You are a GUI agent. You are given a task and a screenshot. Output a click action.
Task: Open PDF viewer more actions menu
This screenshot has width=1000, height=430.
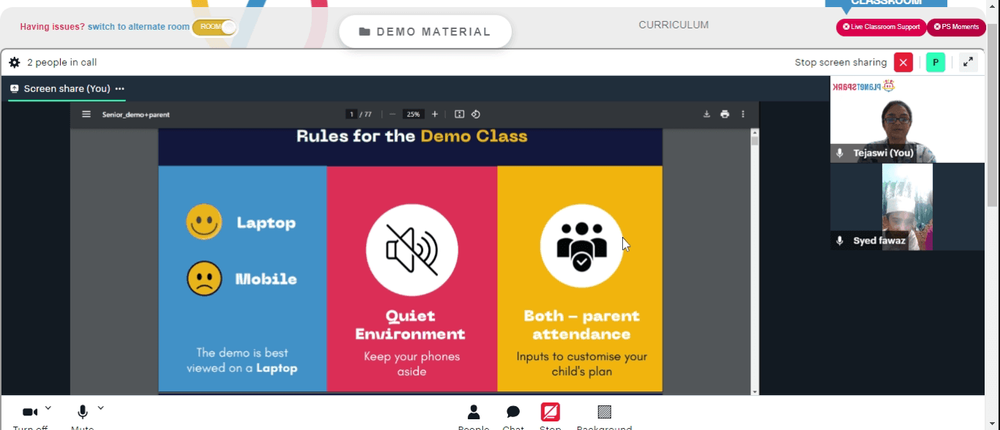[x=742, y=114]
